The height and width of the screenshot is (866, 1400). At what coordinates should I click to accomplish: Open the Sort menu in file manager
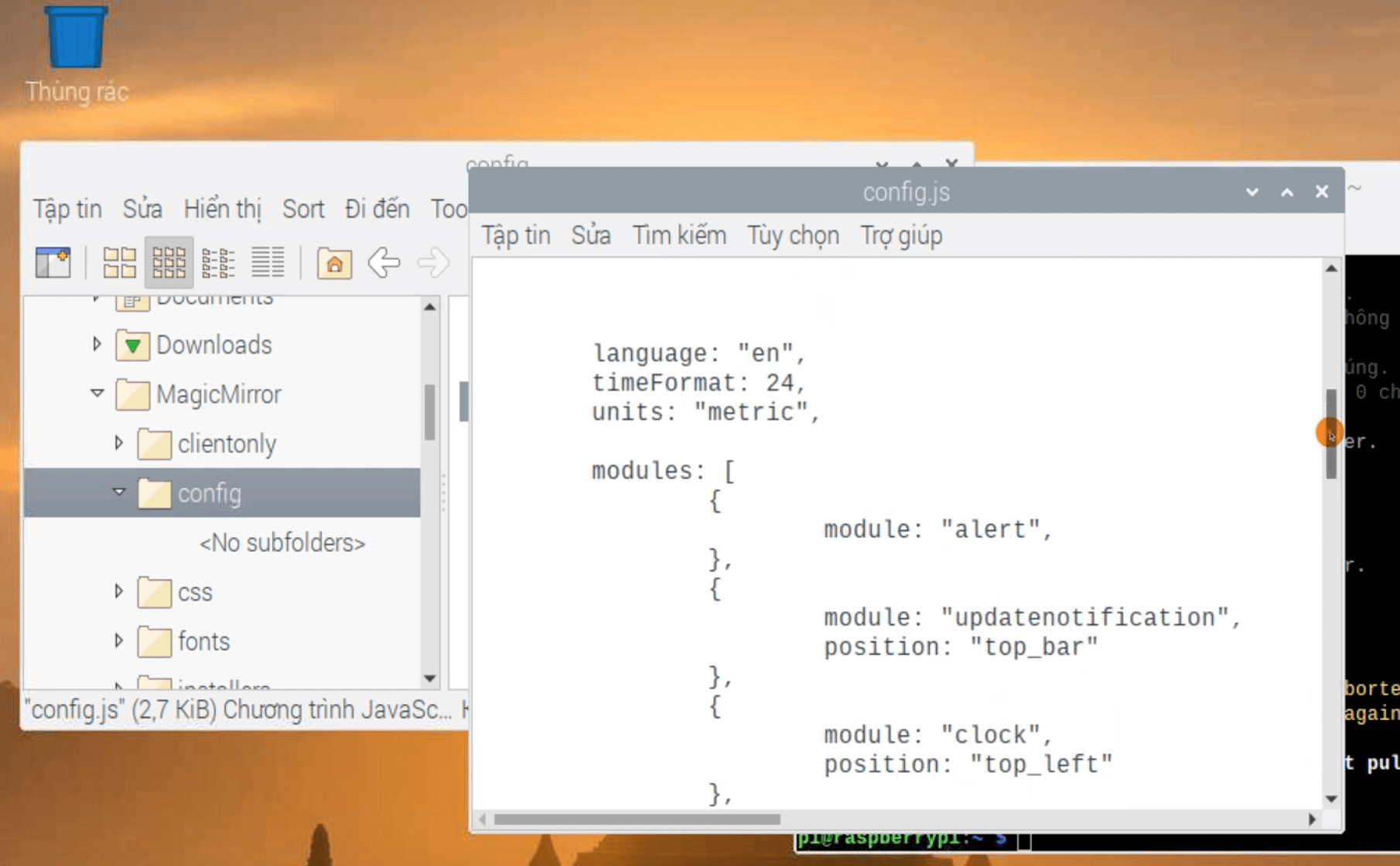[x=302, y=209]
